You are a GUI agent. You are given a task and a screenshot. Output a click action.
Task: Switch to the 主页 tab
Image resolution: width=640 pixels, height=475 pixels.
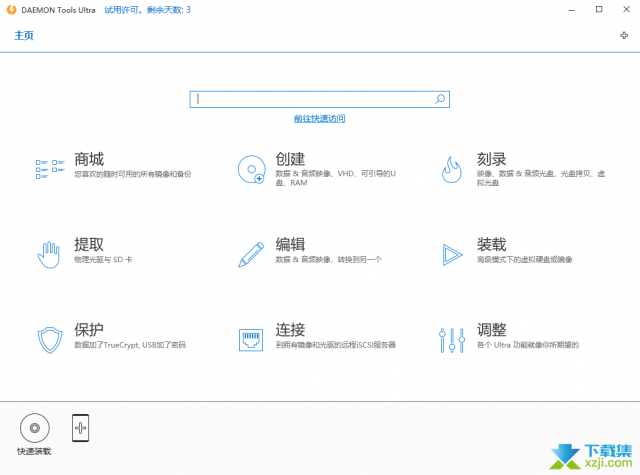coord(24,36)
